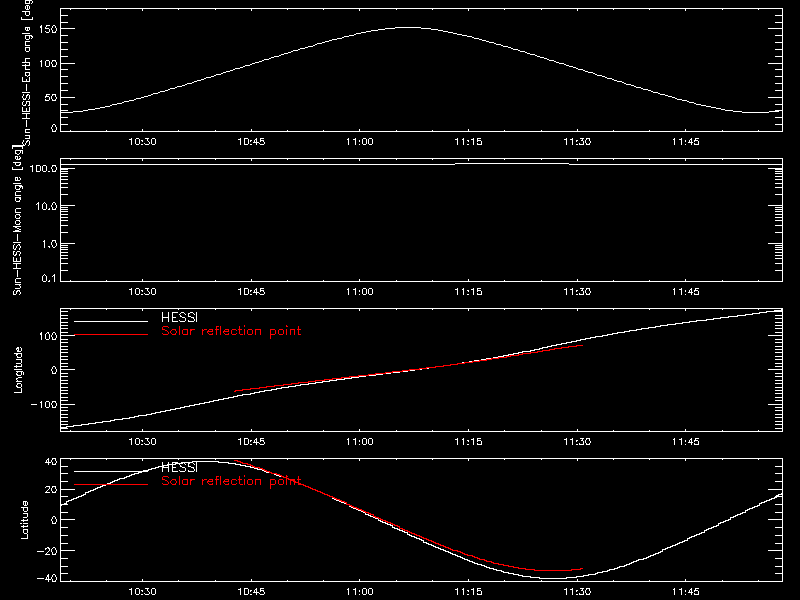800x600 pixels.
Task: Click the 0 tick label on Longitude axis
Action: point(54,370)
